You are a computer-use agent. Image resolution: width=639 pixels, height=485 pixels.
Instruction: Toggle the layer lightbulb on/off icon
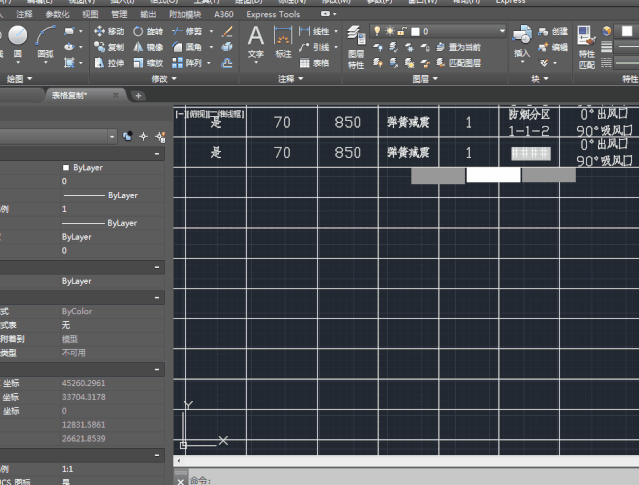click(377, 31)
